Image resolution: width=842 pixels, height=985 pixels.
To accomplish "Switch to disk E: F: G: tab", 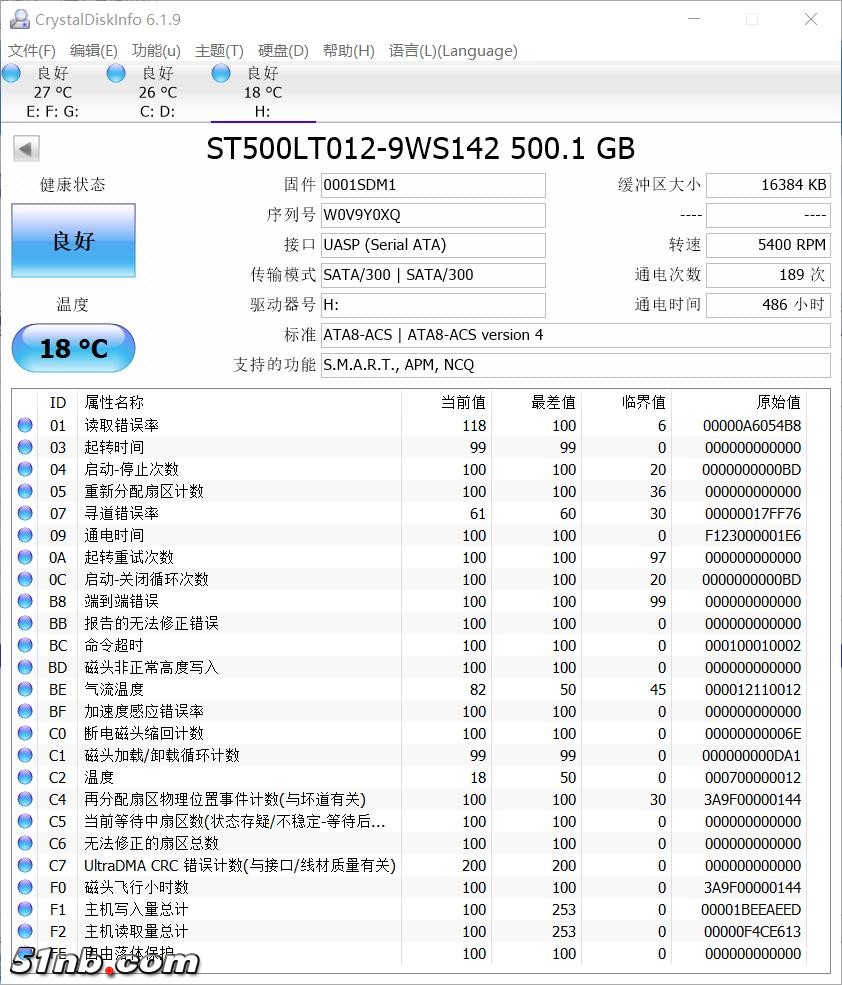I will 53,92.
